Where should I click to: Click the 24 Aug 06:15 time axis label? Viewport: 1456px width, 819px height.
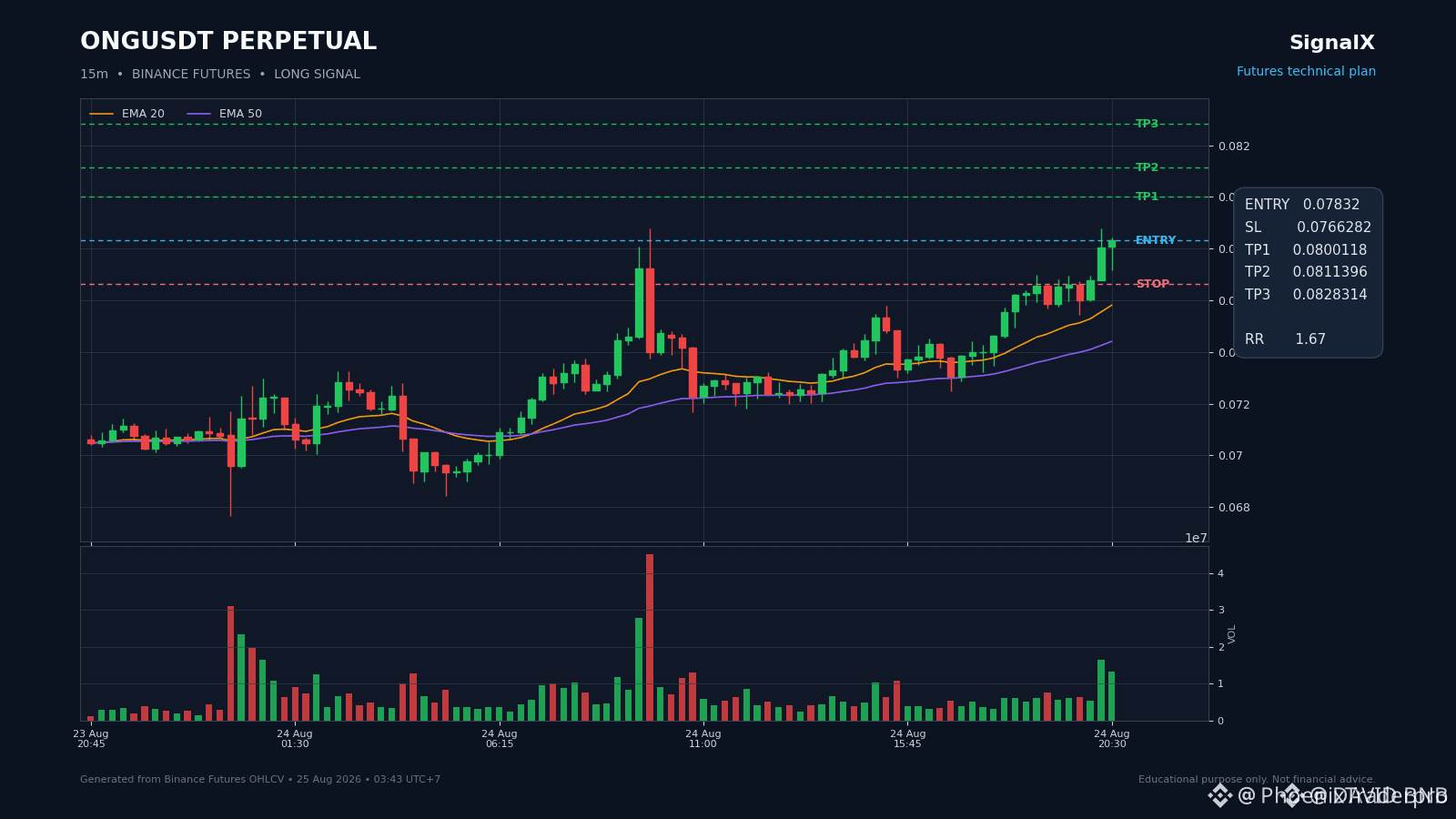(500, 739)
